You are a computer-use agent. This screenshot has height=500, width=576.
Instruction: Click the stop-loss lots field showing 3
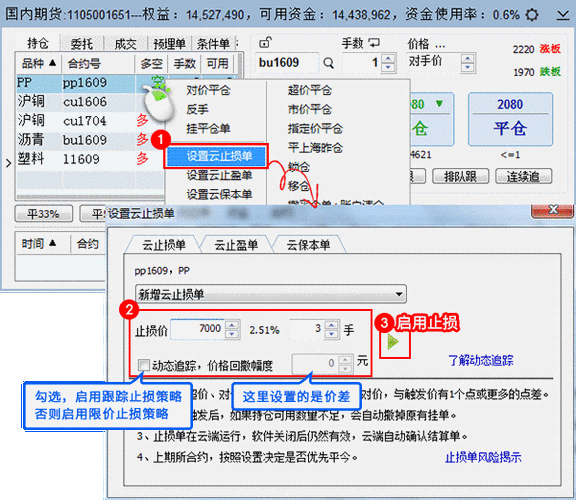point(307,329)
